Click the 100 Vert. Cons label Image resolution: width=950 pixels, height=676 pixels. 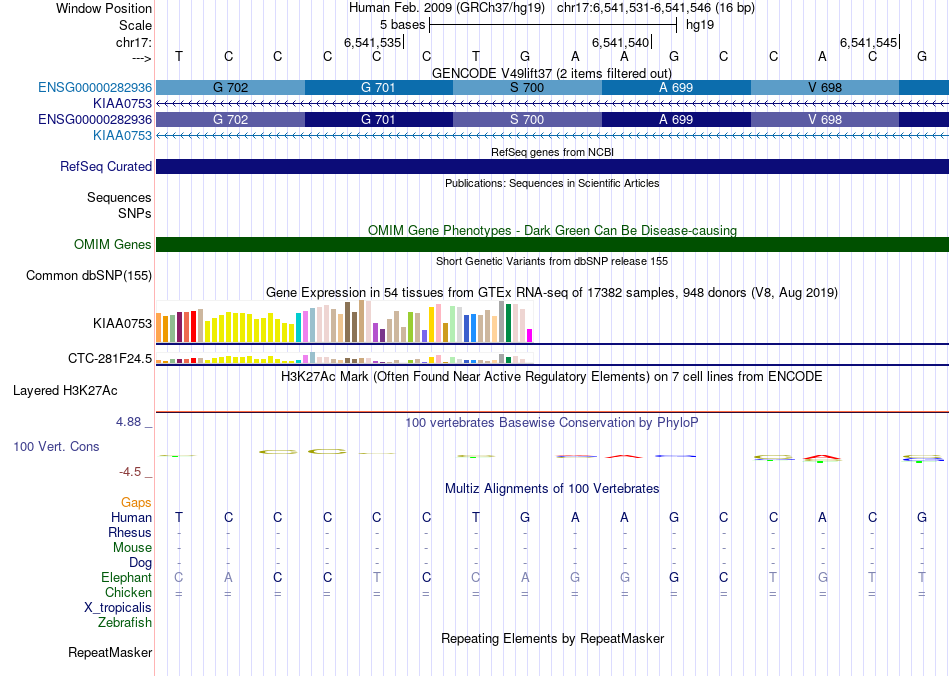(x=56, y=446)
